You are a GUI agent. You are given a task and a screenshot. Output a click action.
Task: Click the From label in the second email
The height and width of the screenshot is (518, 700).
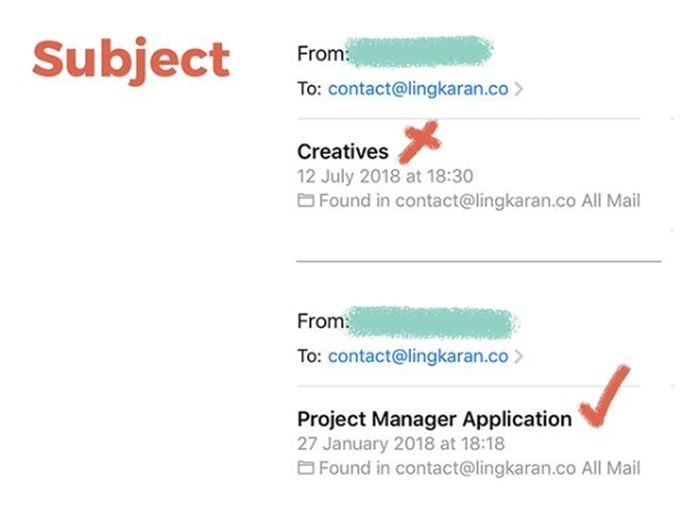321,321
